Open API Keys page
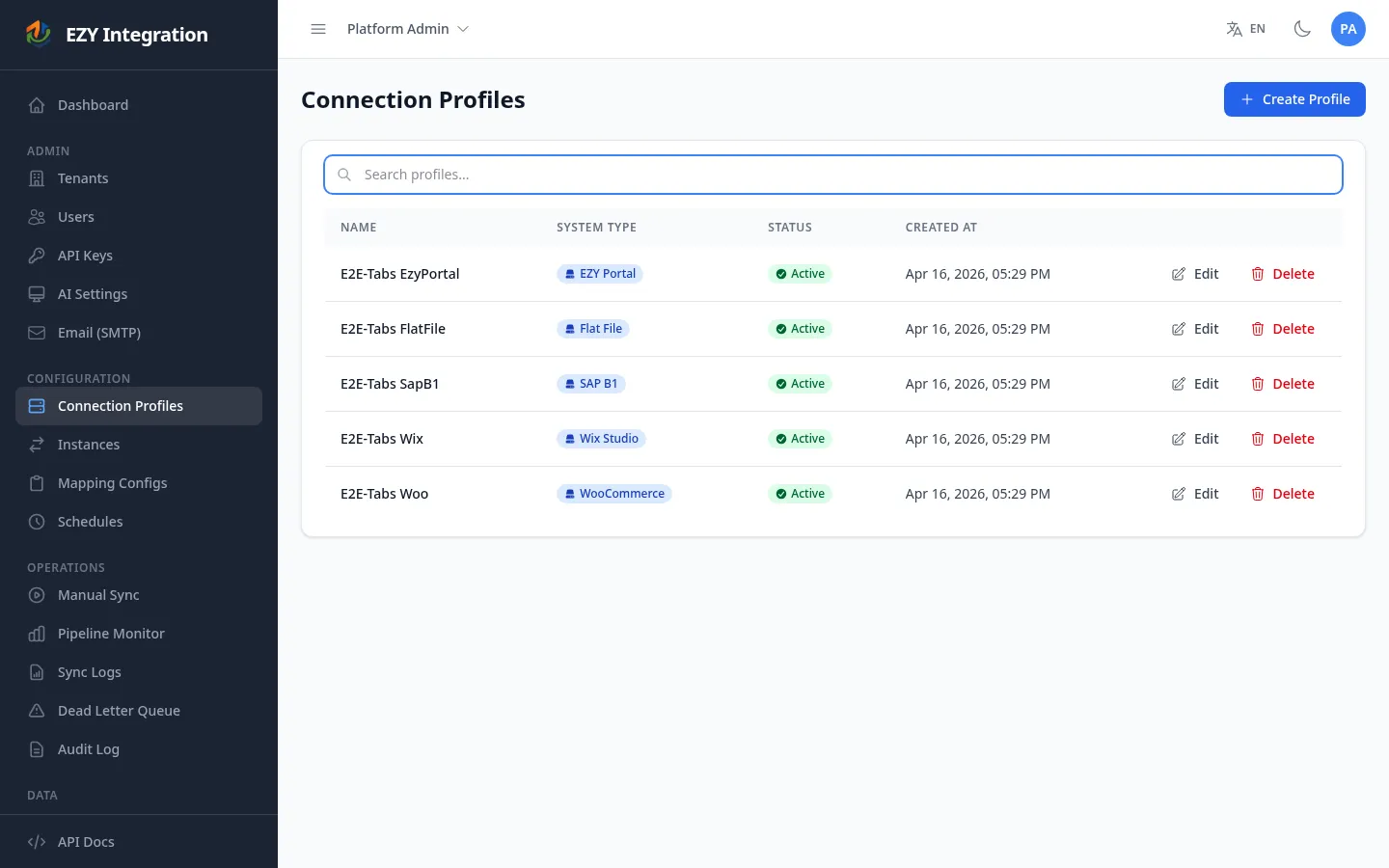The height and width of the screenshot is (868, 1389). pos(139,256)
